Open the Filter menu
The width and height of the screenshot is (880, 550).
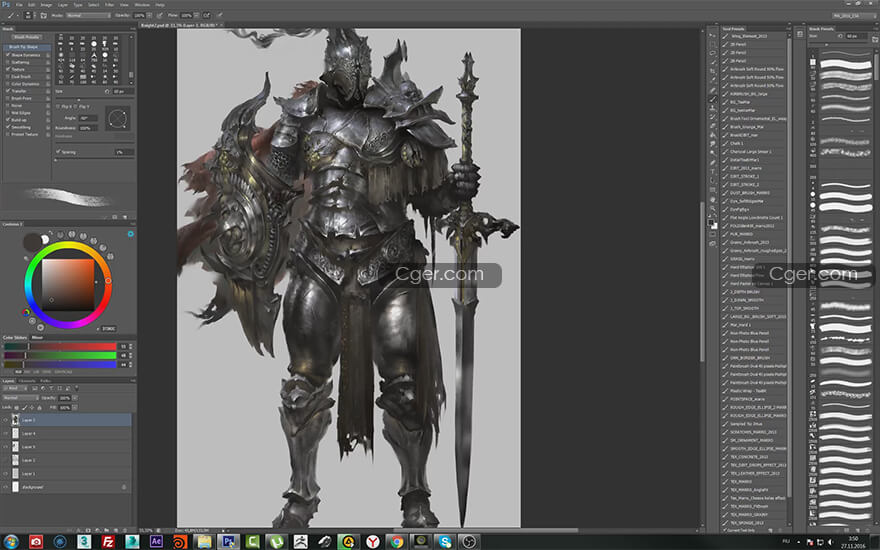(x=109, y=4)
